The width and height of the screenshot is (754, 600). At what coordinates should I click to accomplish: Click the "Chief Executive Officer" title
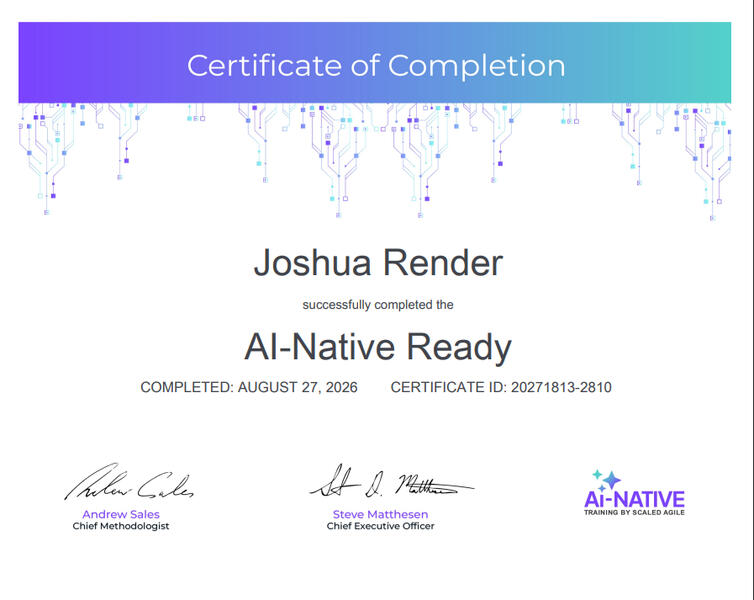[380, 526]
